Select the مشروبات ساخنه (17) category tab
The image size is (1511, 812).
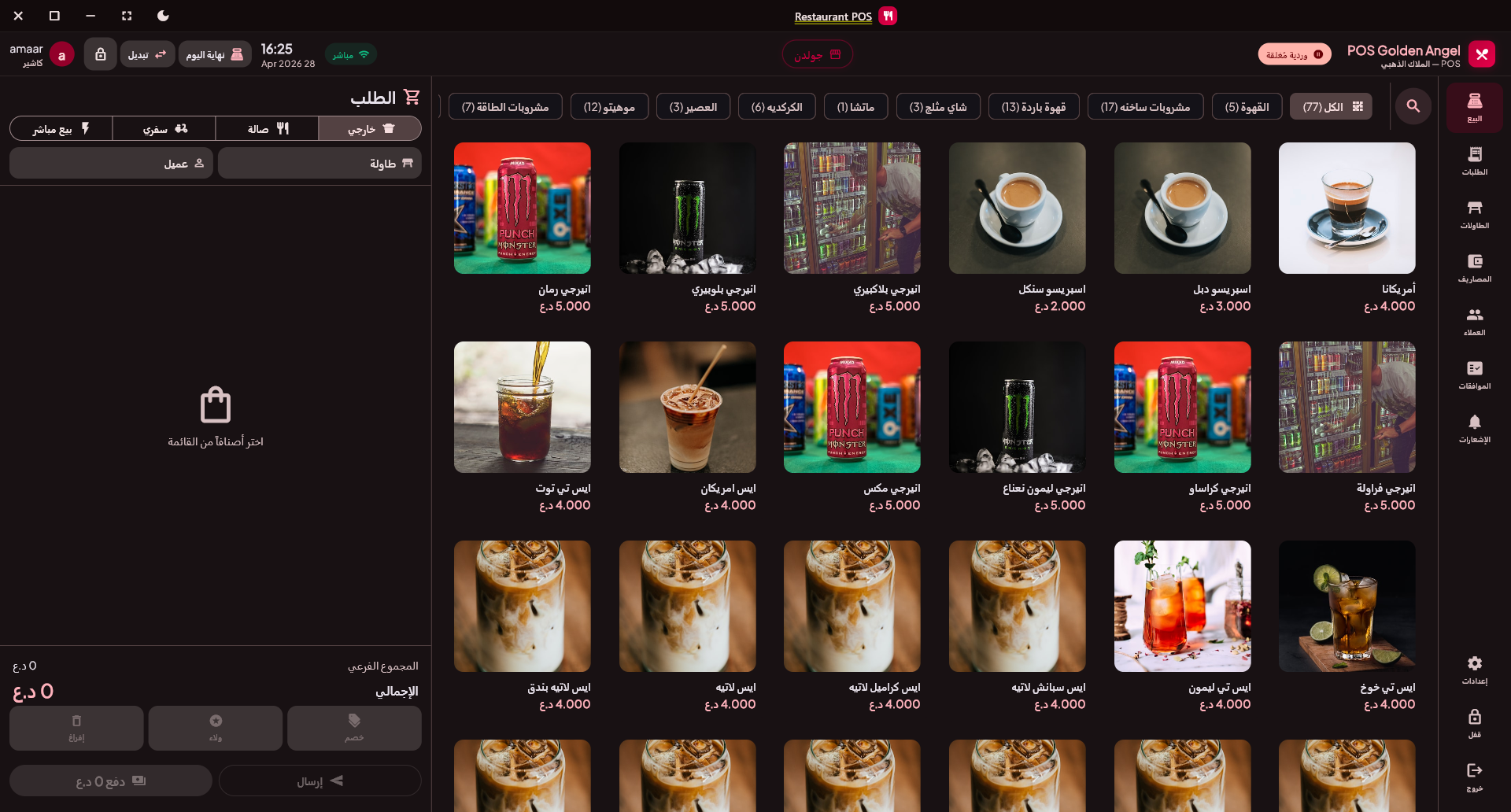point(1145,106)
